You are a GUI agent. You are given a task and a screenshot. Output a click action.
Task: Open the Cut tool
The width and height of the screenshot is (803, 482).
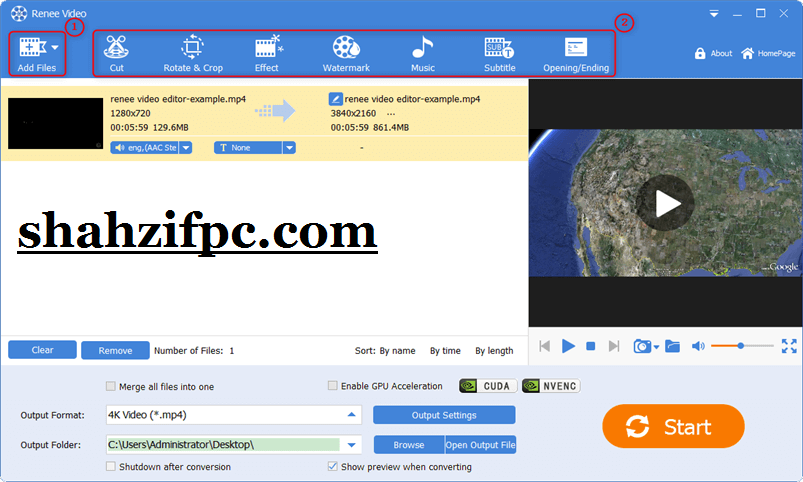(x=116, y=53)
